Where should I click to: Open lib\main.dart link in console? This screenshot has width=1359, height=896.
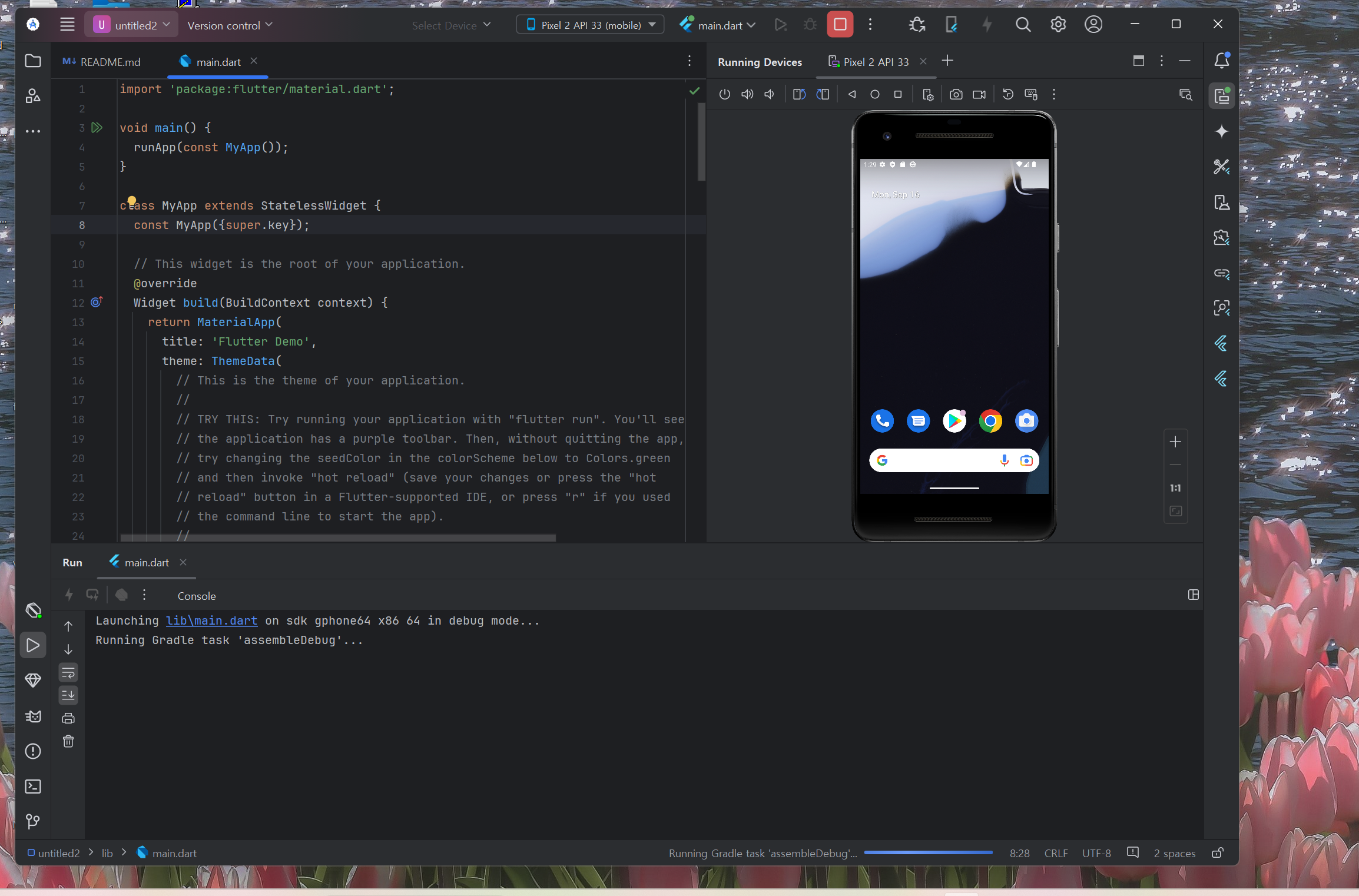point(211,620)
